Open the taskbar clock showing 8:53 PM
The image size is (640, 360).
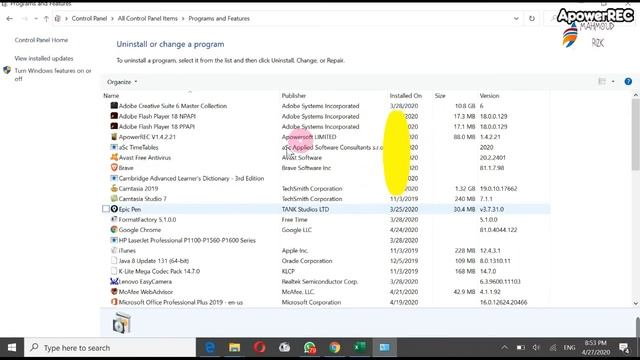point(596,347)
